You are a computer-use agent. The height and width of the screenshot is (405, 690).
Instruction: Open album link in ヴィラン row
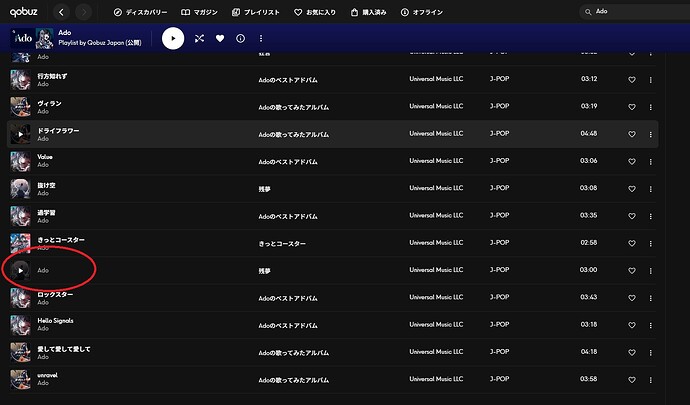[x=294, y=107]
